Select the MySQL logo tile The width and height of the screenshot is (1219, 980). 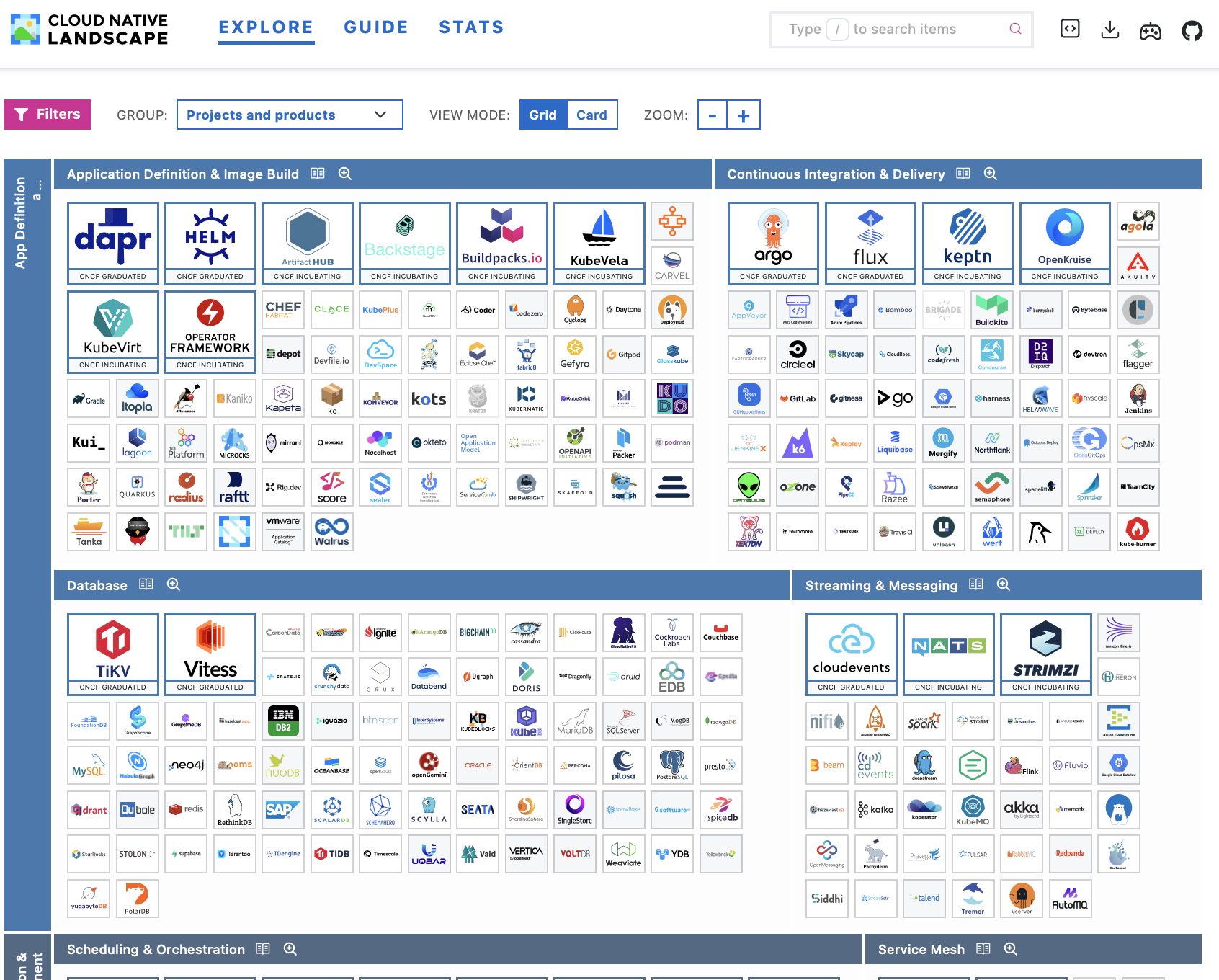89,765
